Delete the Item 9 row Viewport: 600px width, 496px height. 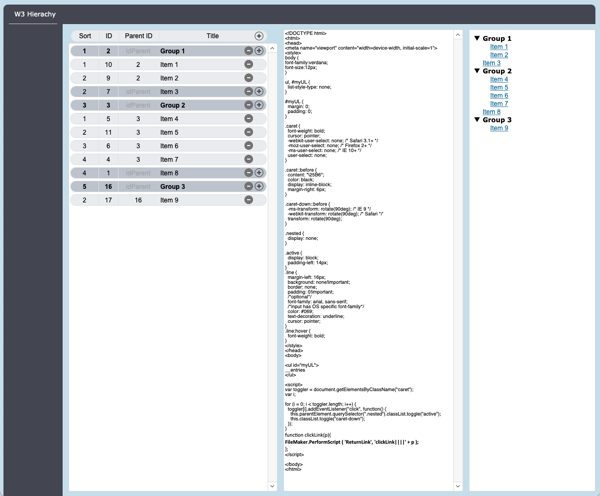pos(248,200)
